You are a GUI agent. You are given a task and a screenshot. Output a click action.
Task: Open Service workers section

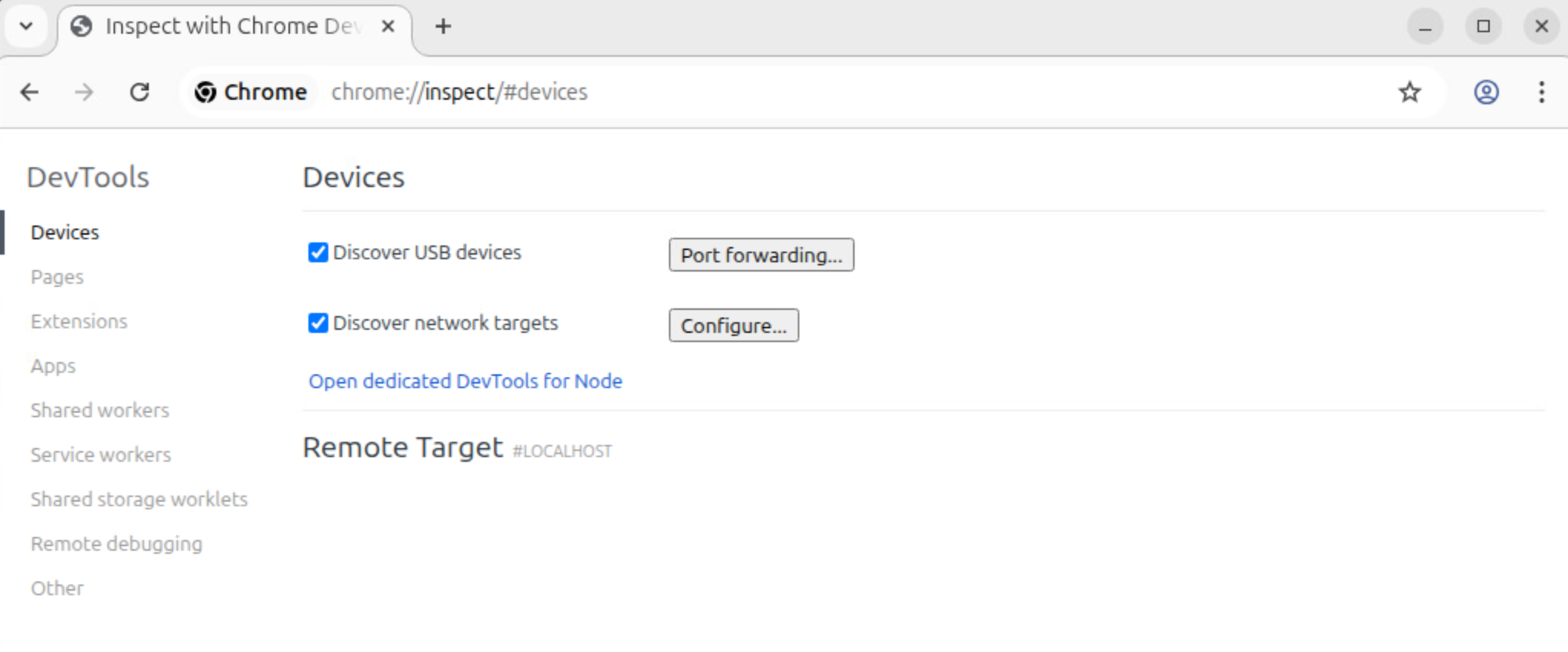click(x=100, y=455)
